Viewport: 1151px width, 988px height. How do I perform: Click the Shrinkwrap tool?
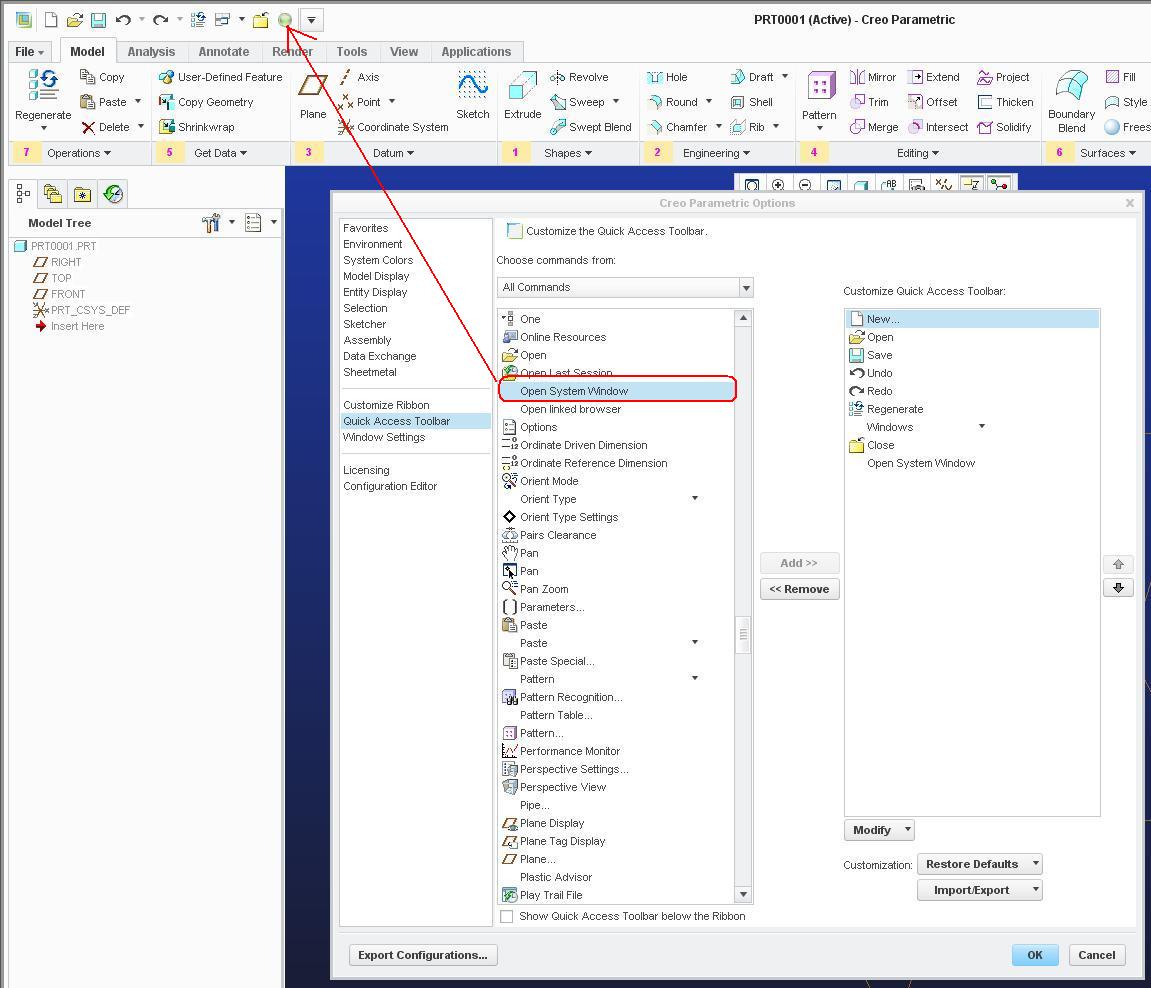[x=197, y=127]
